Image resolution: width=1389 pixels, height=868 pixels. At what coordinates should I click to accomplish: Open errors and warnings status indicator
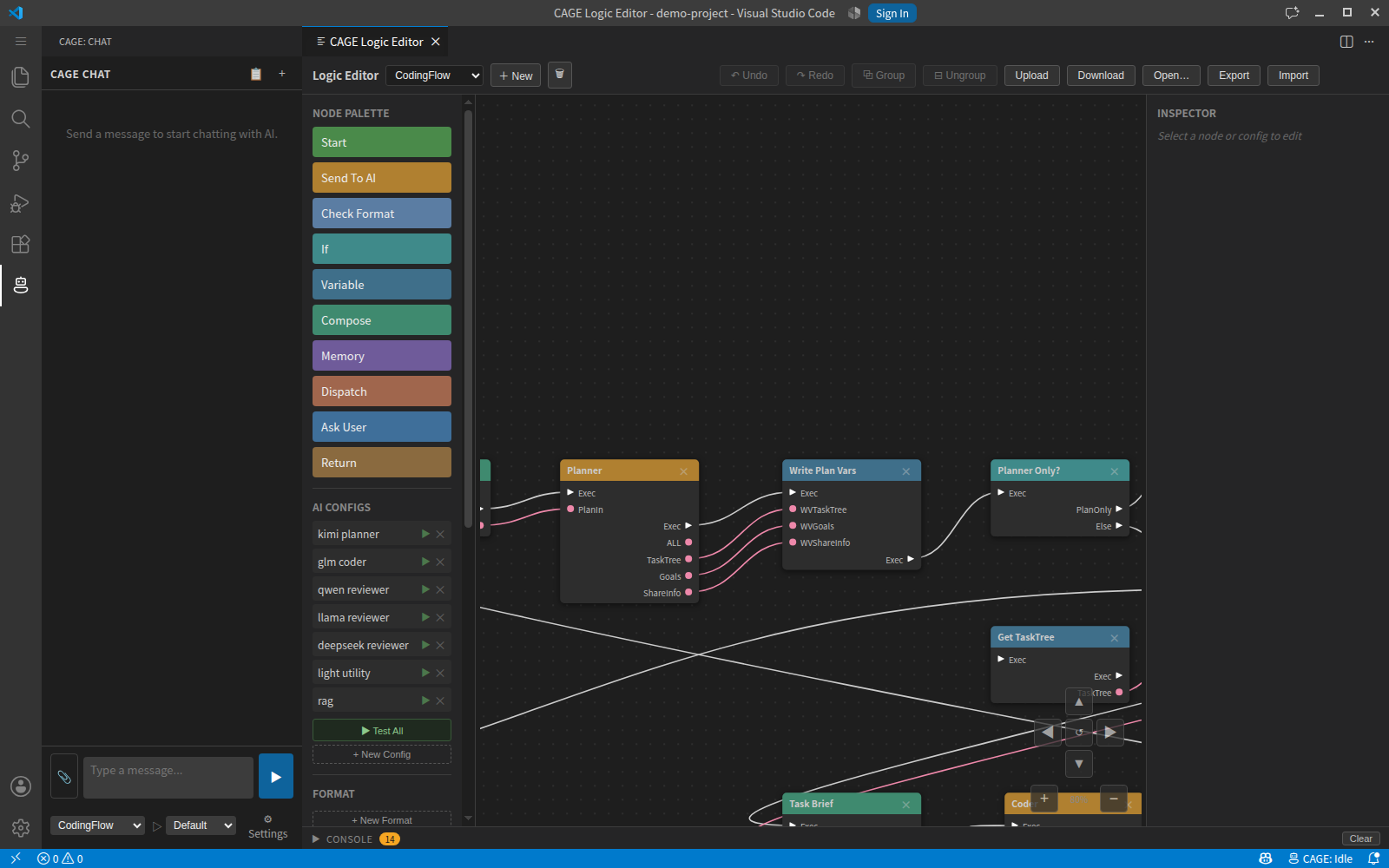tap(61, 858)
